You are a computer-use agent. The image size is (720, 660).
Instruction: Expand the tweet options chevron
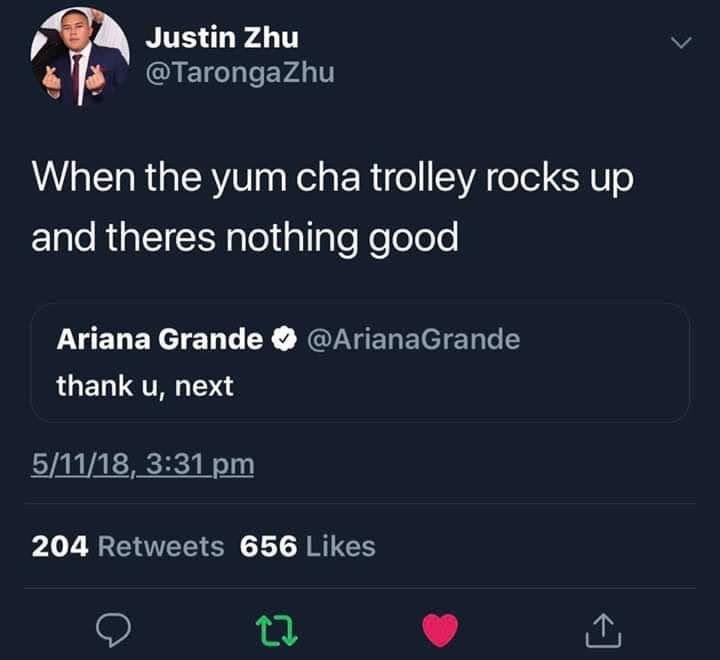681,42
